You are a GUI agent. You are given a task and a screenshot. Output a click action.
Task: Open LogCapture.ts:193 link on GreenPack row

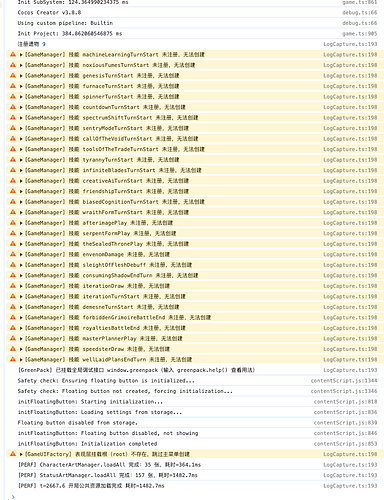pos(350,370)
